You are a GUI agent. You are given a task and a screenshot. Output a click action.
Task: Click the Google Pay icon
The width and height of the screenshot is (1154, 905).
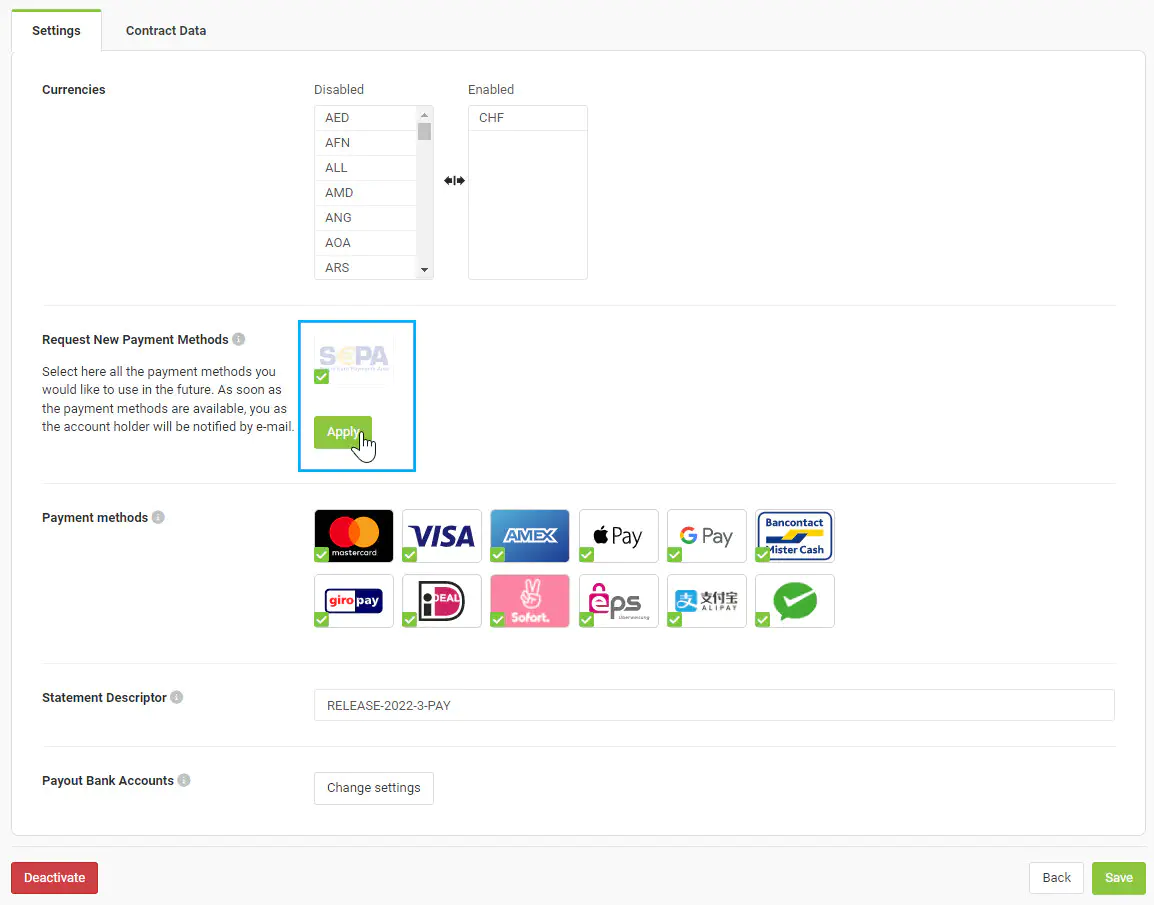coord(706,535)
